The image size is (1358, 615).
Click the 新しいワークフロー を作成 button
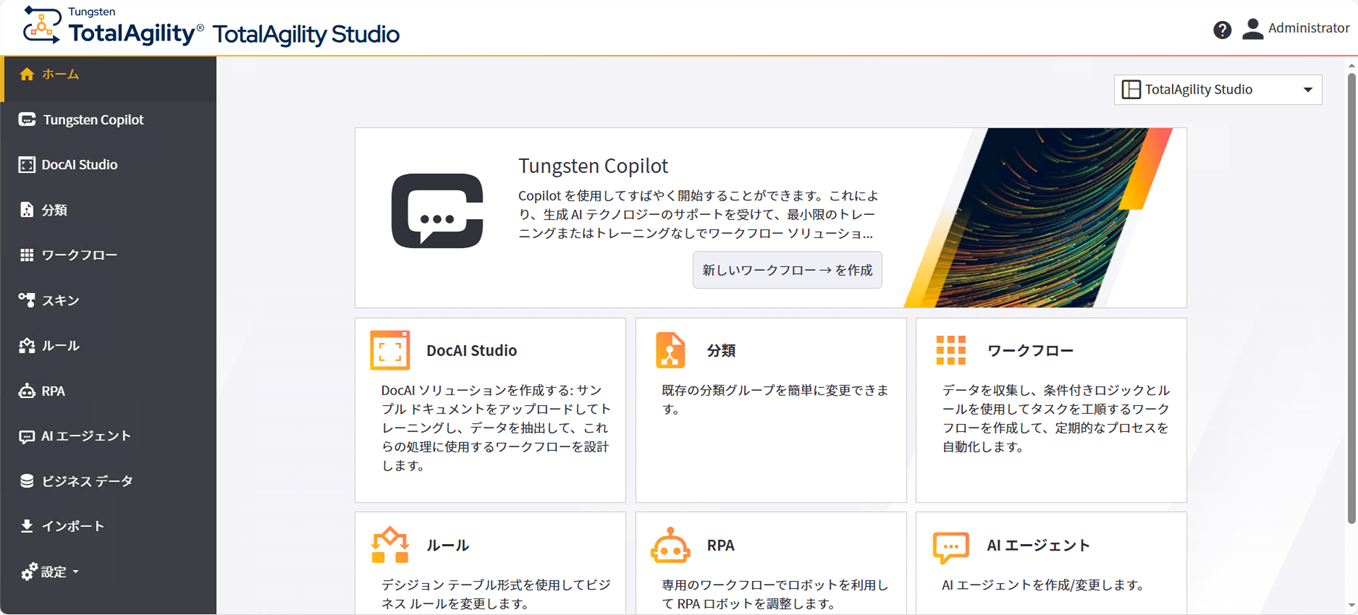click(787, 269)
